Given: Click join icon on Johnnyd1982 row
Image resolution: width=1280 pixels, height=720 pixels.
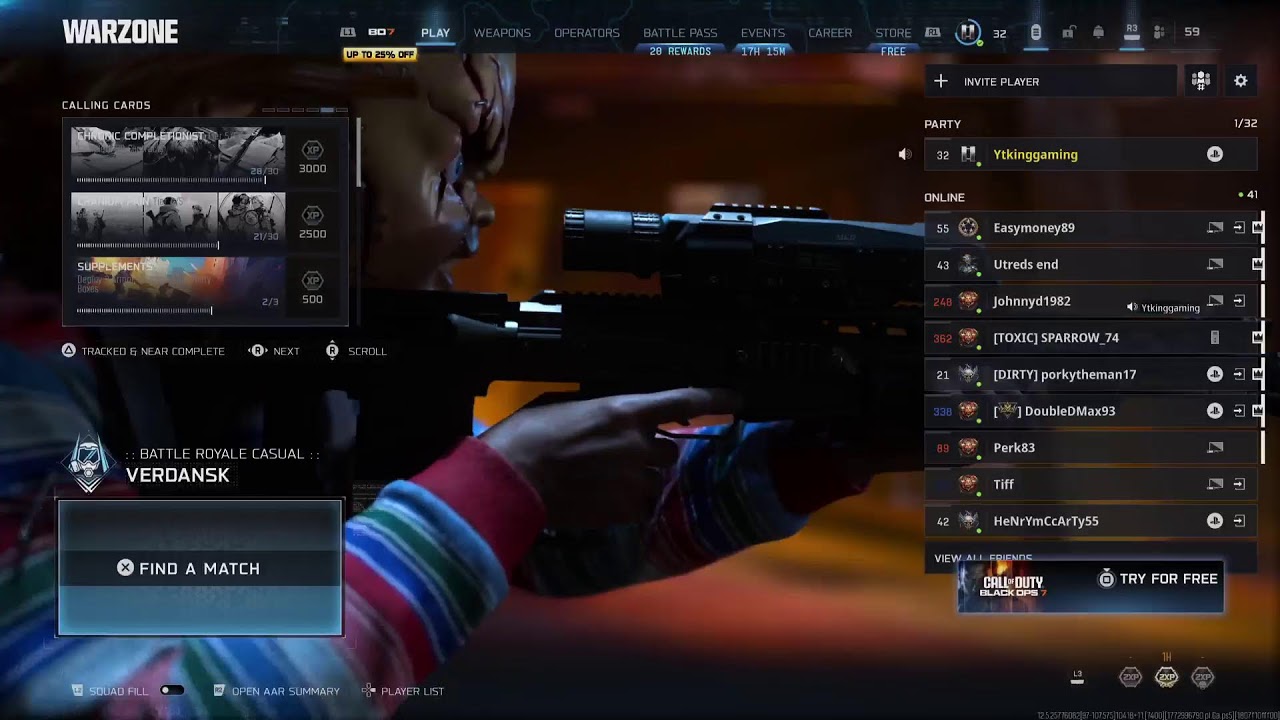Looking at the screenshot, I should pyautogui.click(x=1239, y=301).
